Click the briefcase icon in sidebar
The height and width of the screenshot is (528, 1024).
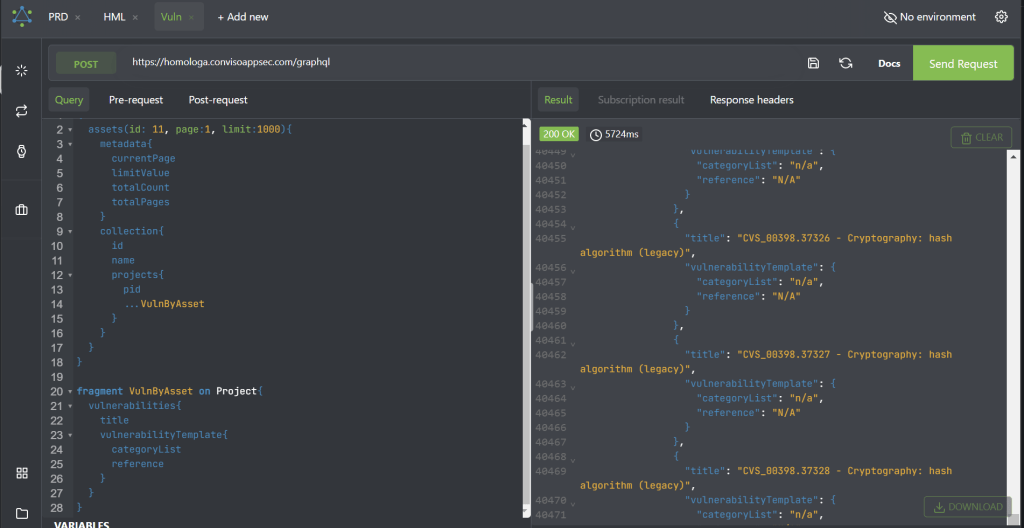22,210
